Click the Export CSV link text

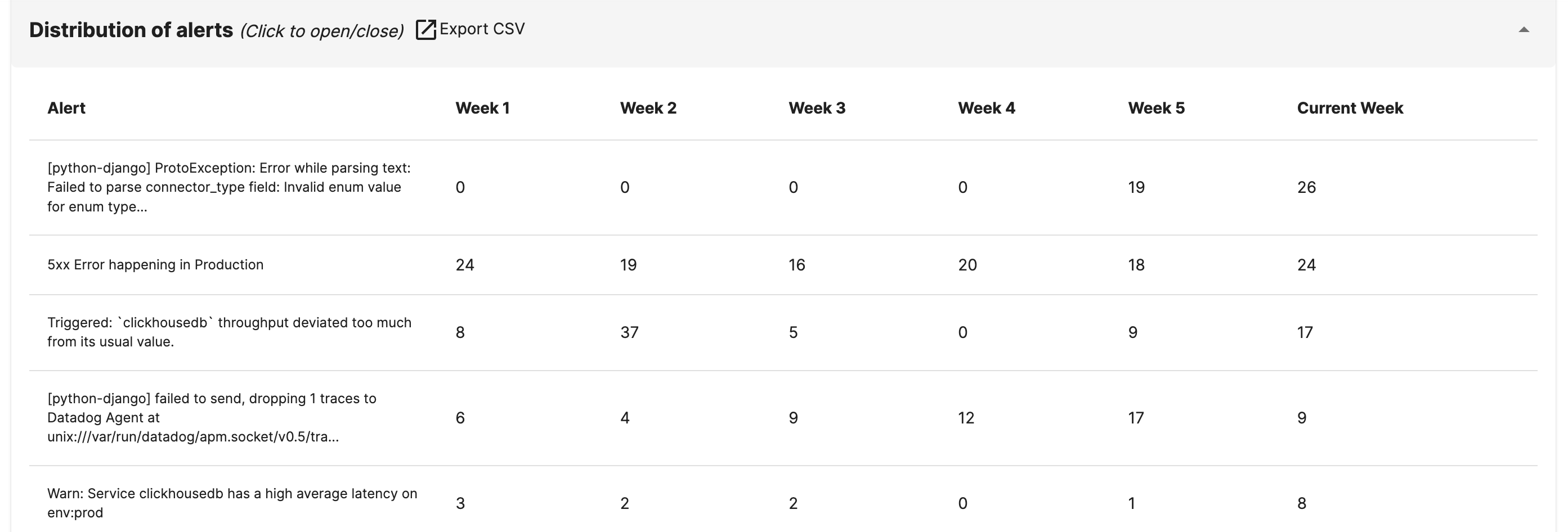coord(481,29)
